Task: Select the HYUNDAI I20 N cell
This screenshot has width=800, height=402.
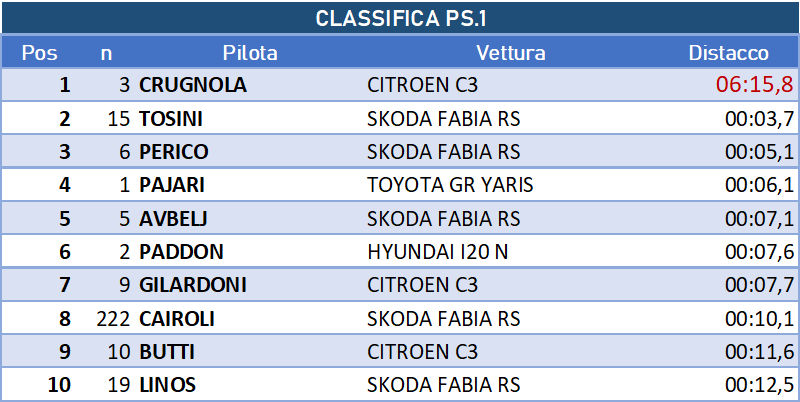Action: 437,252
